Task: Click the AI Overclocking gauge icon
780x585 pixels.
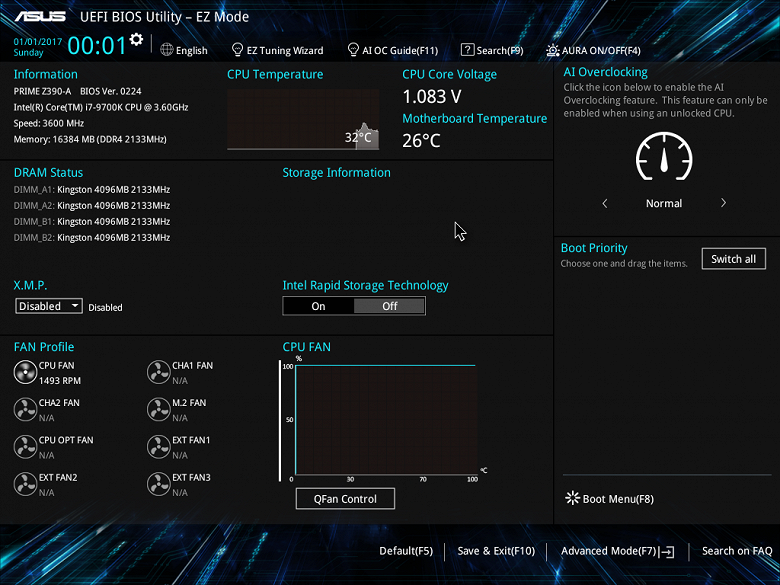Action: (x=664, y=157)
